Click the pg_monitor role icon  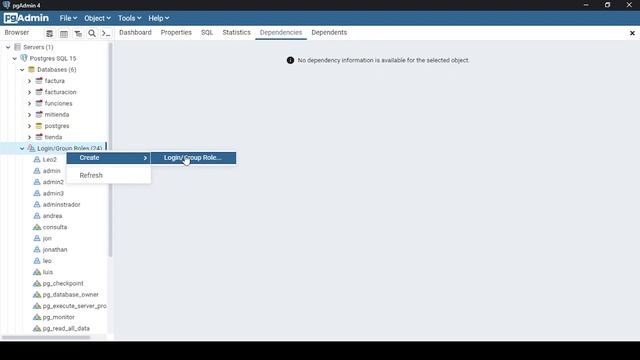click(37, 317)
